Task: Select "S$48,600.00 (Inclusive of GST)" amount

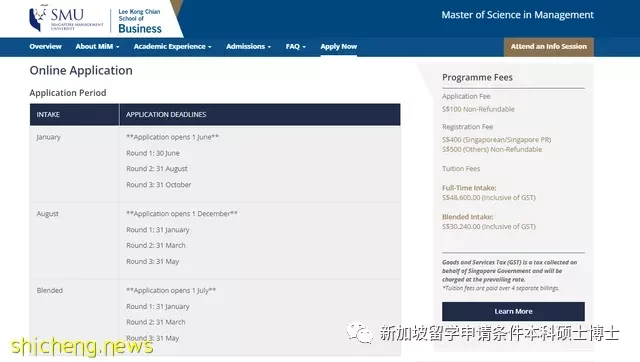Action: pyautogui.click(x=489, y=198)
